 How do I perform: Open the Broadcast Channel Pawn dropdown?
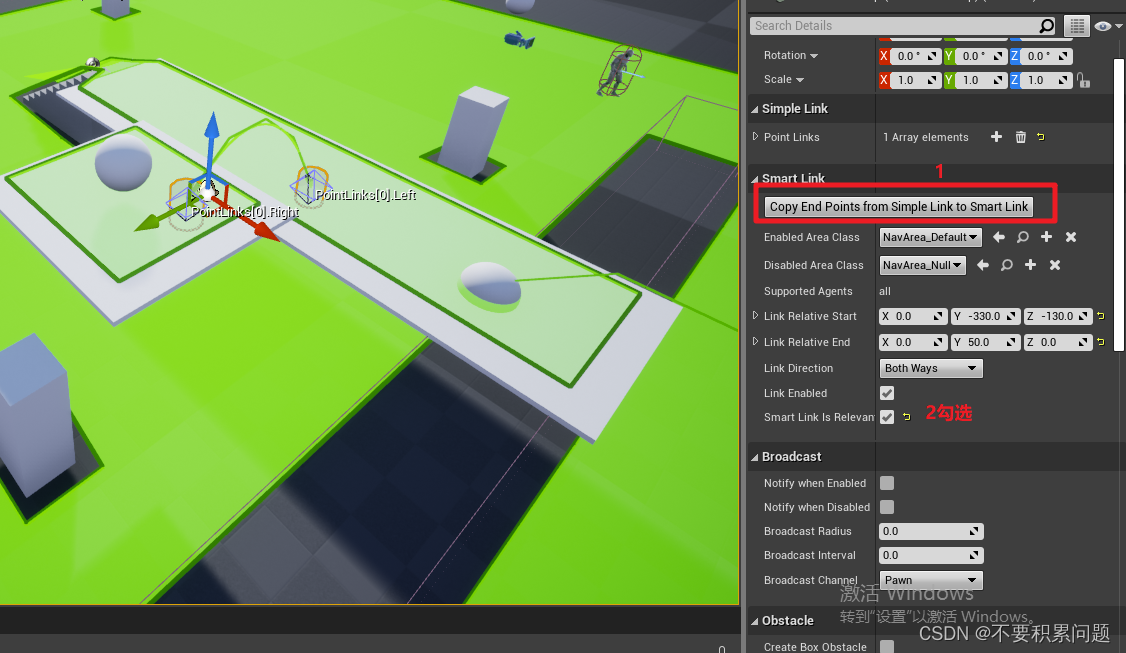[930, 580]
